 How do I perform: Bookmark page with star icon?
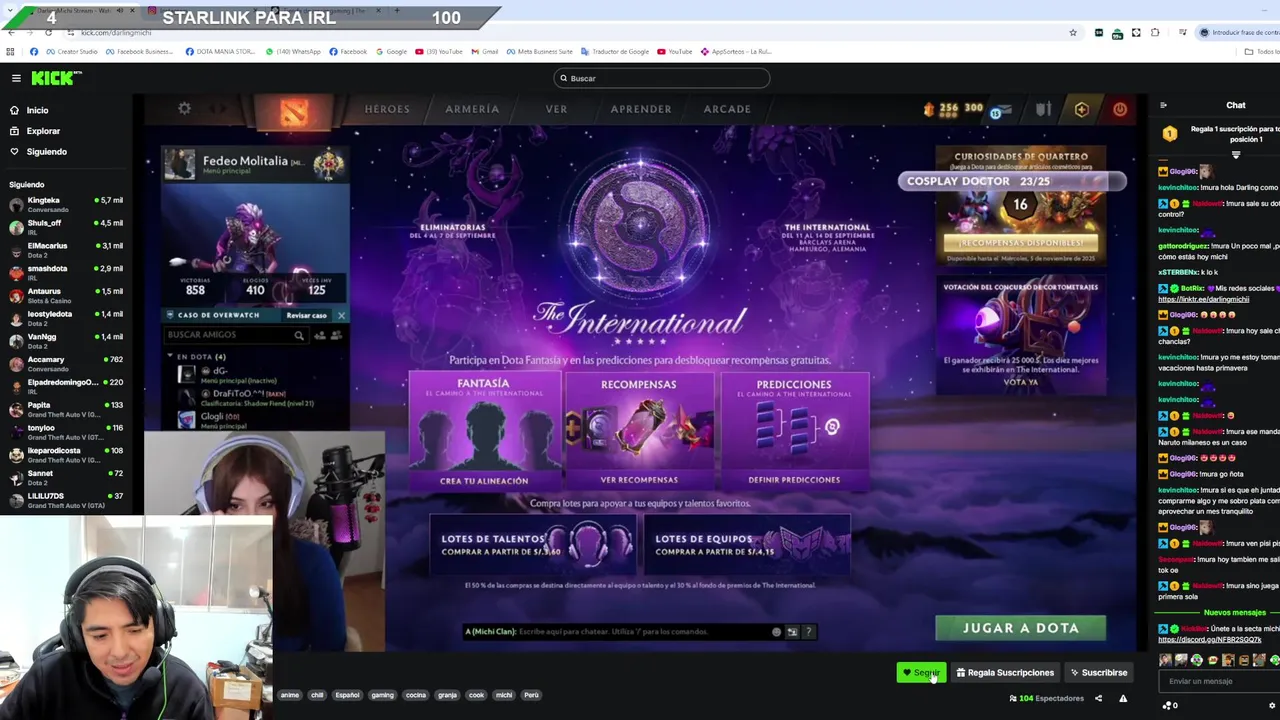pos(1073,32)
